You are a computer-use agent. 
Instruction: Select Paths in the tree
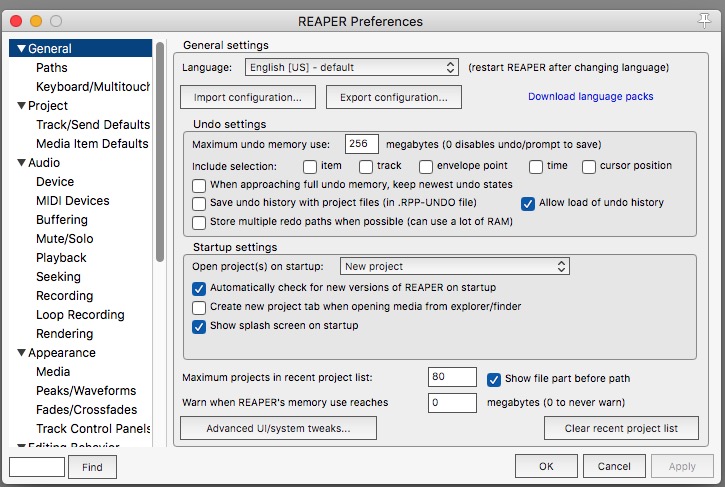52,68
